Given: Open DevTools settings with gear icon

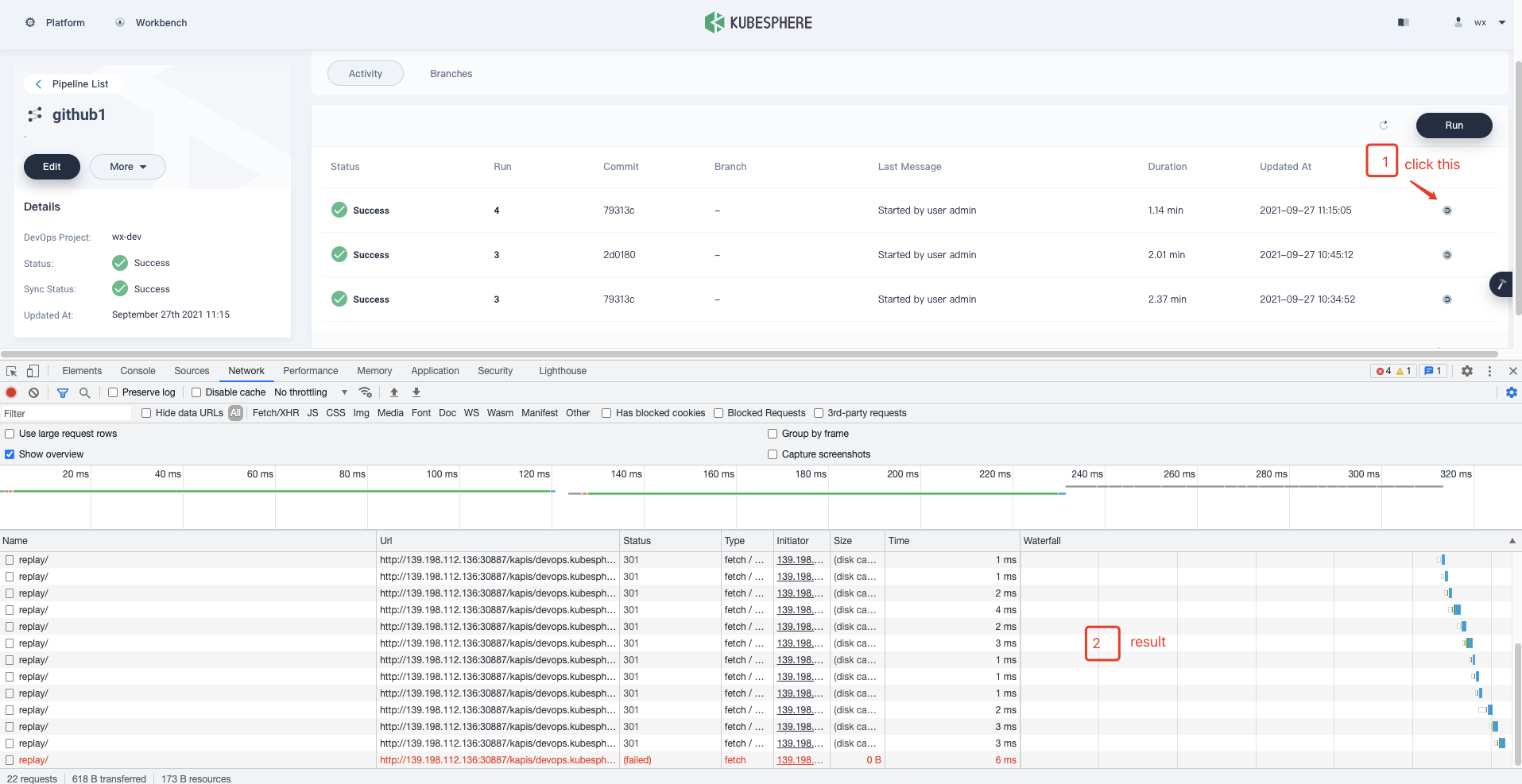Looking at the screenshot, I should (1466, 370).
